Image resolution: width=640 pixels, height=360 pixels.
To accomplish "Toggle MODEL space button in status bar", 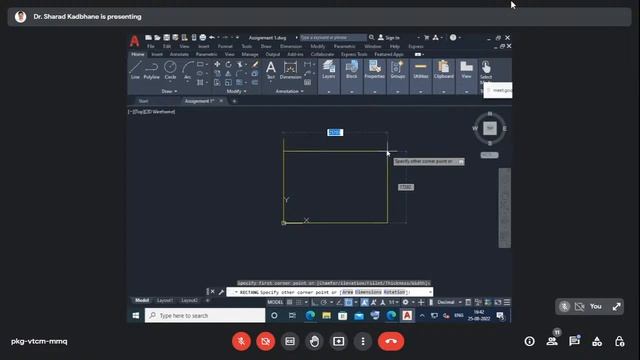I will point(275,302).
